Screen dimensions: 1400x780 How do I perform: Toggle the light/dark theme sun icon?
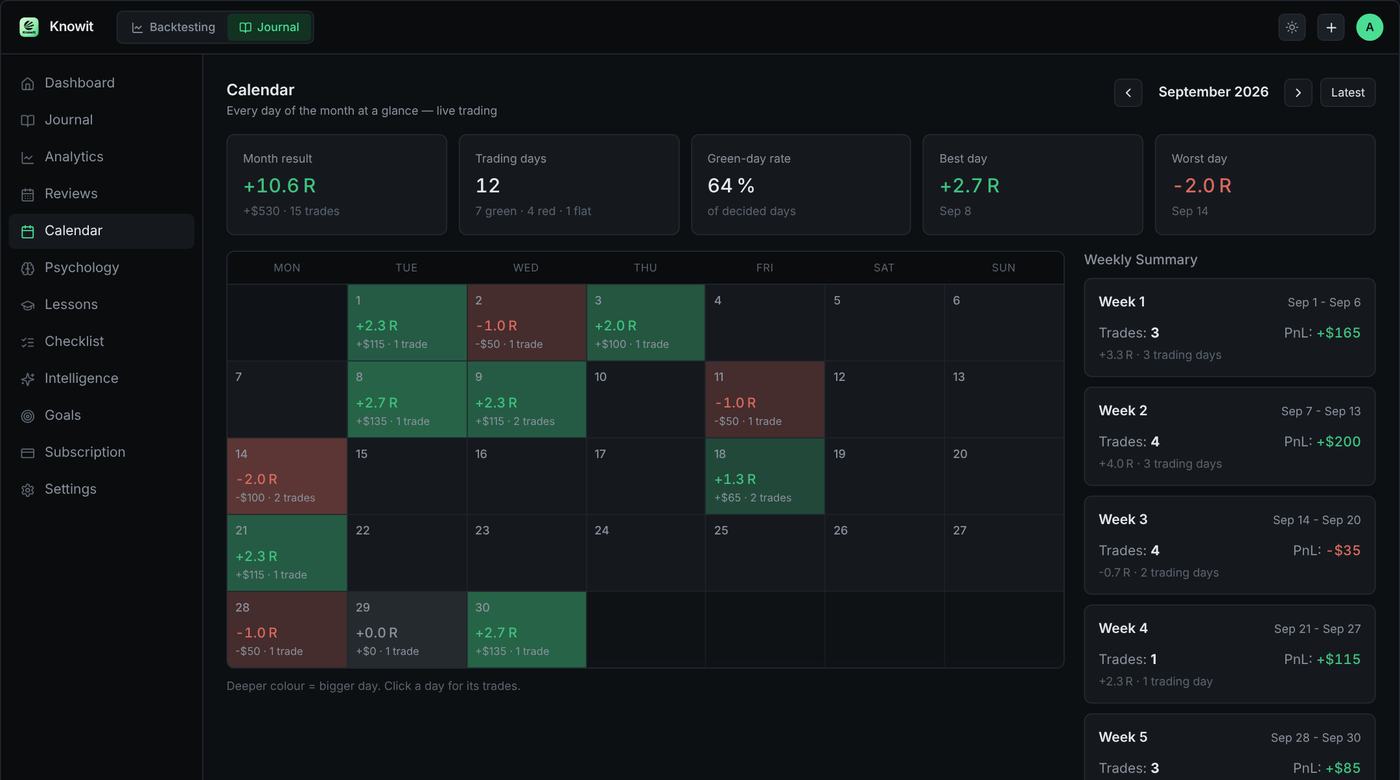point(1292,27)
